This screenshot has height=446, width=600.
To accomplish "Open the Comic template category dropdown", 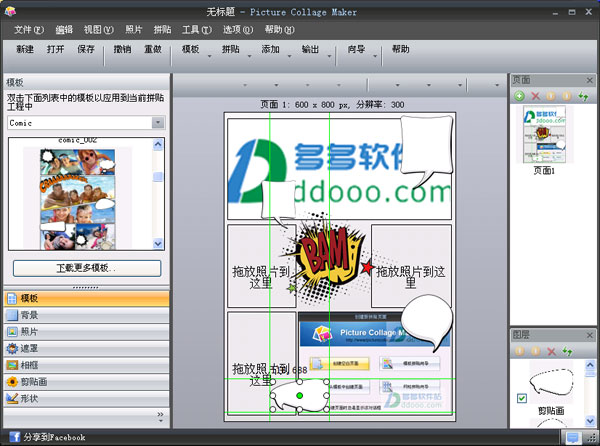I will (x=158, y=123).
